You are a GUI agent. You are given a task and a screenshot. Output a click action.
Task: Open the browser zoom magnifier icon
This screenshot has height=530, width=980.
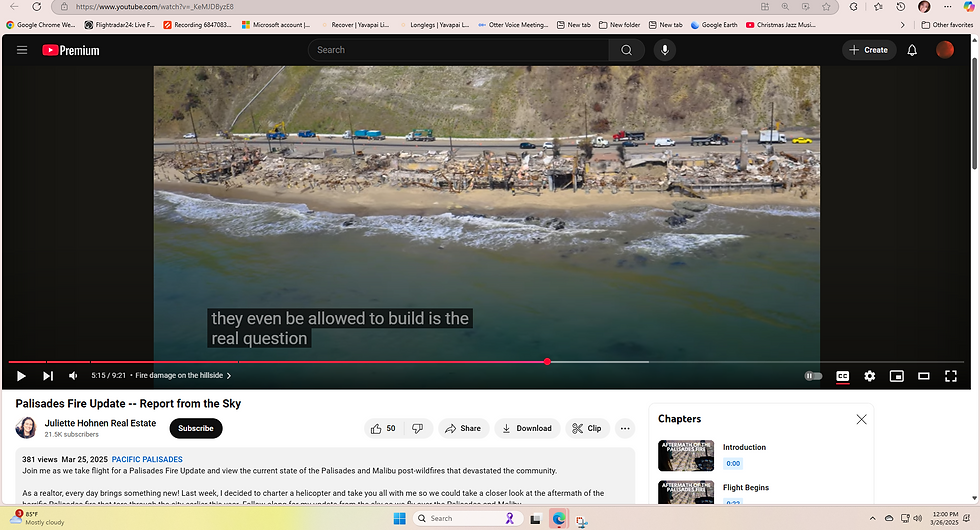[x=785, y=6]
